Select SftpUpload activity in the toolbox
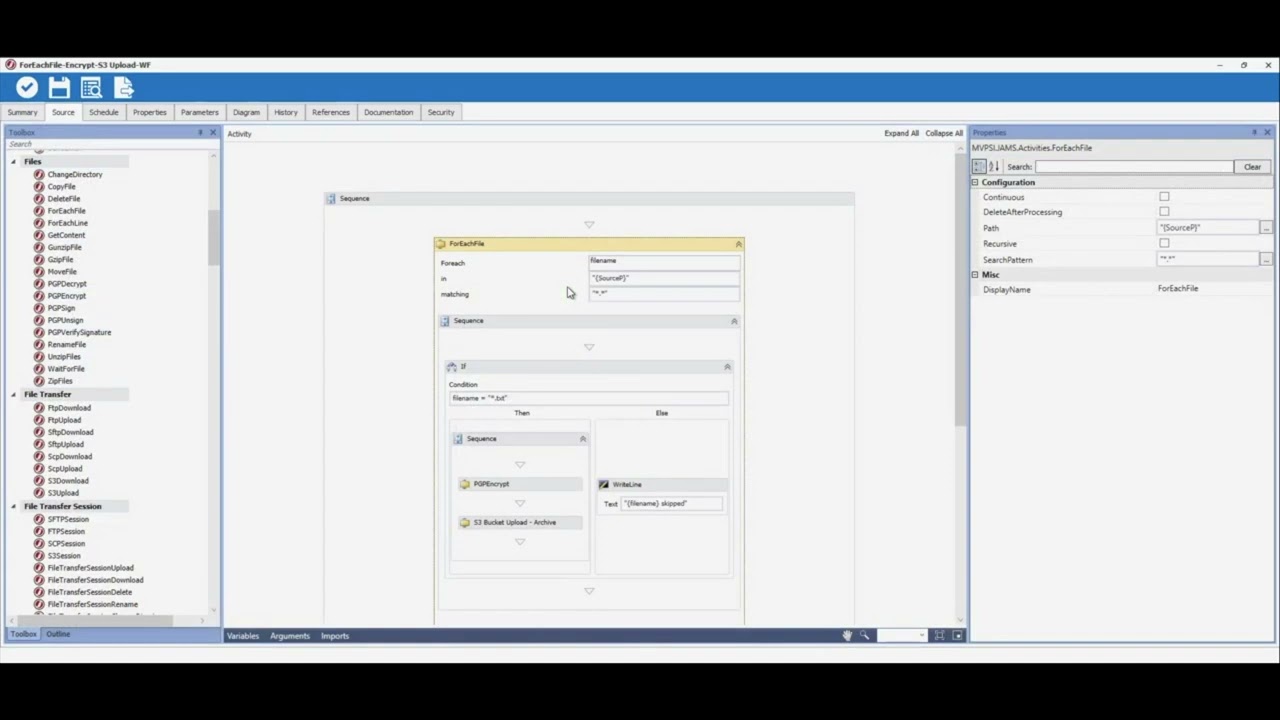Viewport: 1280px width, 720px height. 65,444
